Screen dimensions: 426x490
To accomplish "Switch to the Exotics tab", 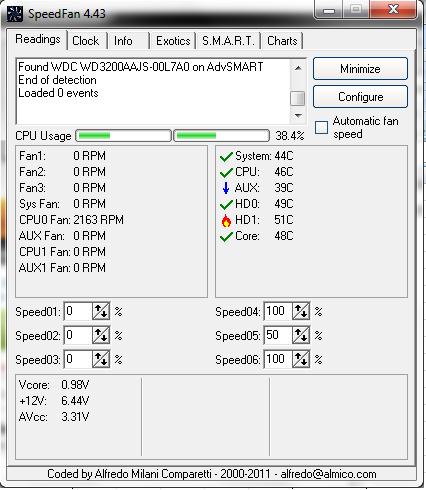I will (x=173, y=41).
